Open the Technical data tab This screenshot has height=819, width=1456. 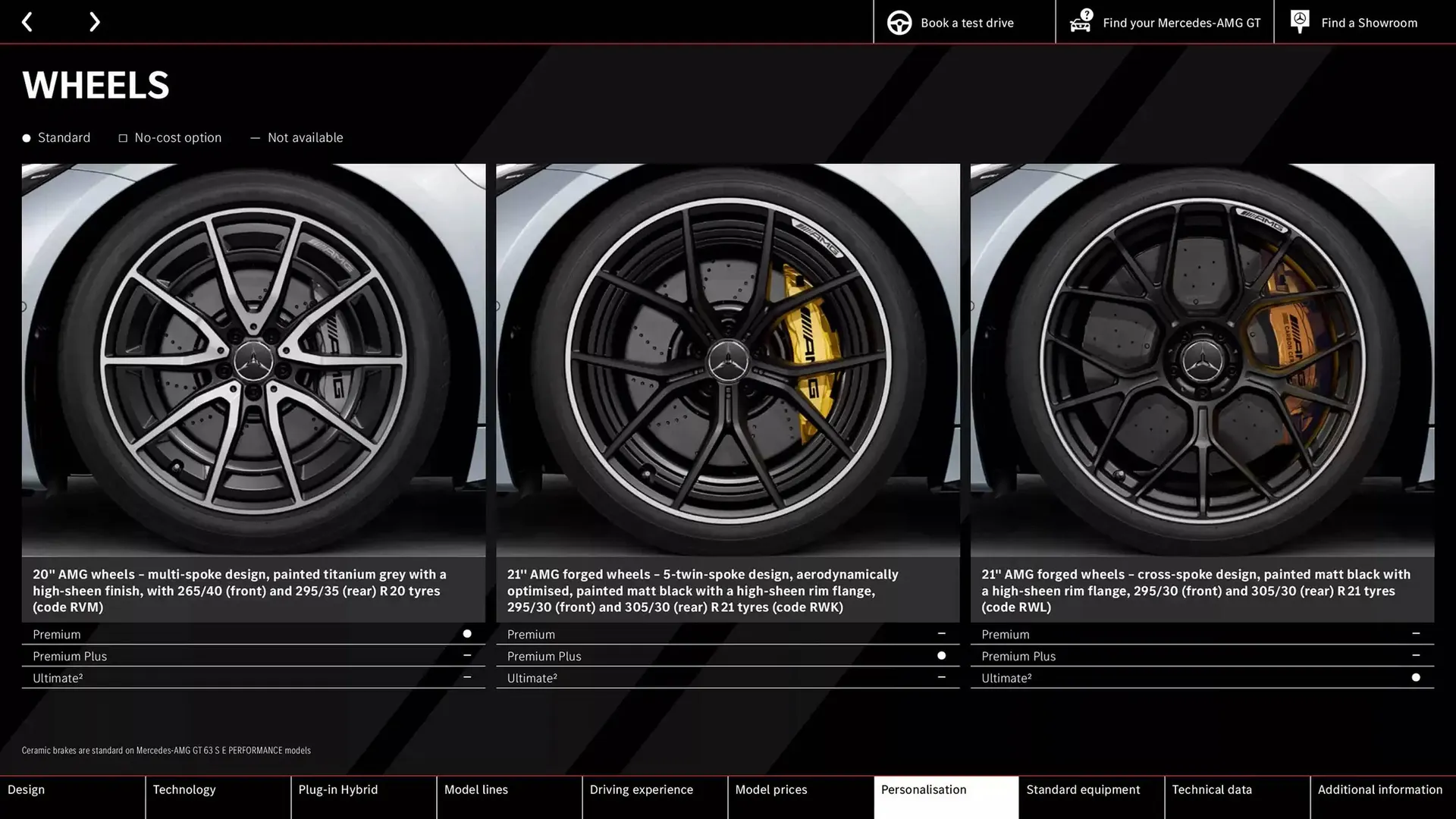(1237, 797)
